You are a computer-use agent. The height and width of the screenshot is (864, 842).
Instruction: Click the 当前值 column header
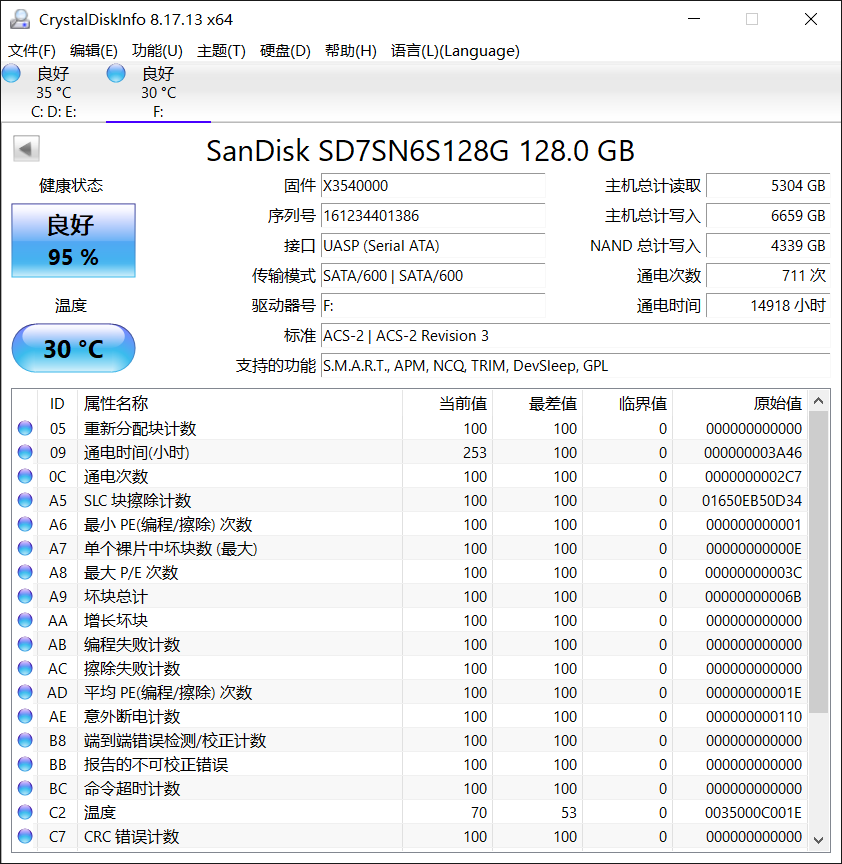point(447,403)
